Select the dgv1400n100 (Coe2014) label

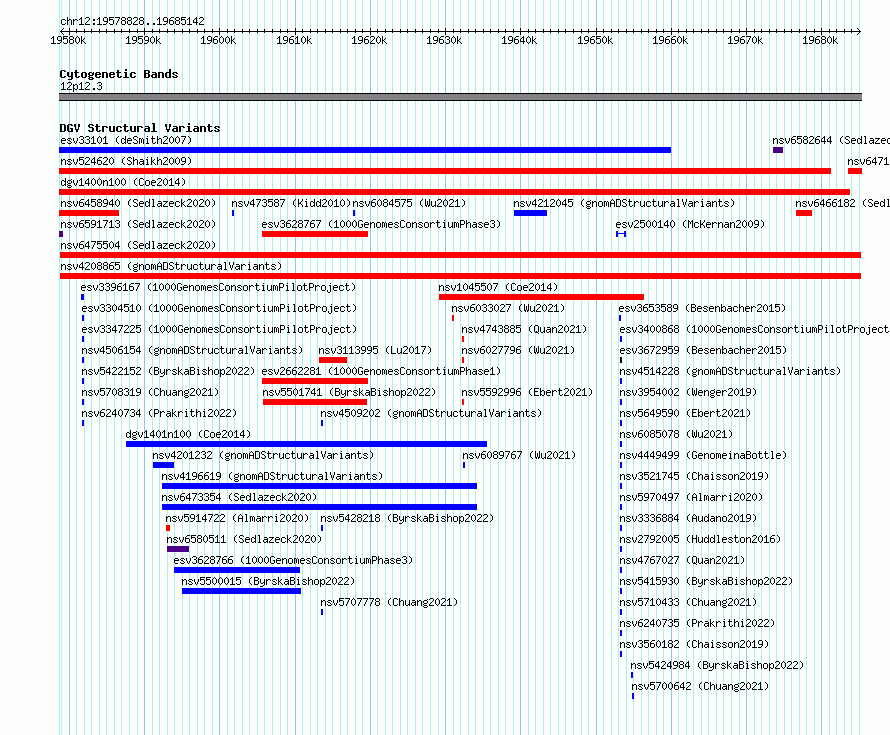point(123,182)
